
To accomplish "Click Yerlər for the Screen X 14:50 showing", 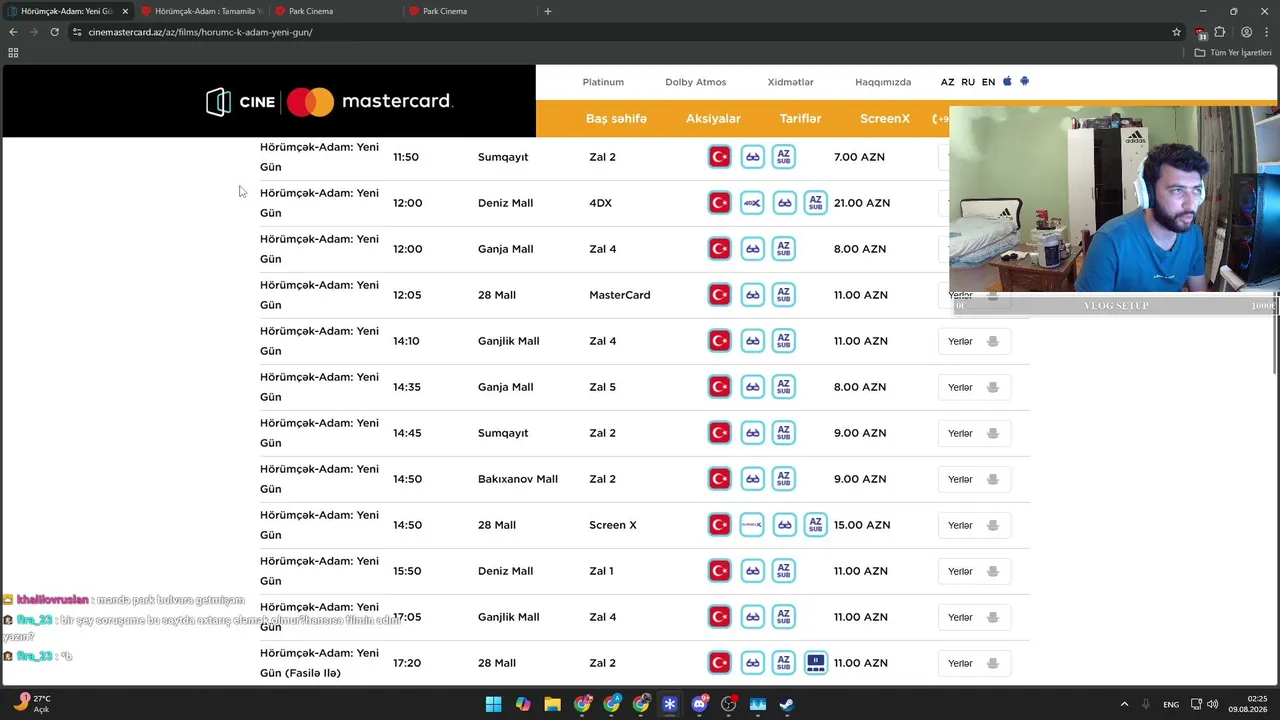I will point(974,525).
